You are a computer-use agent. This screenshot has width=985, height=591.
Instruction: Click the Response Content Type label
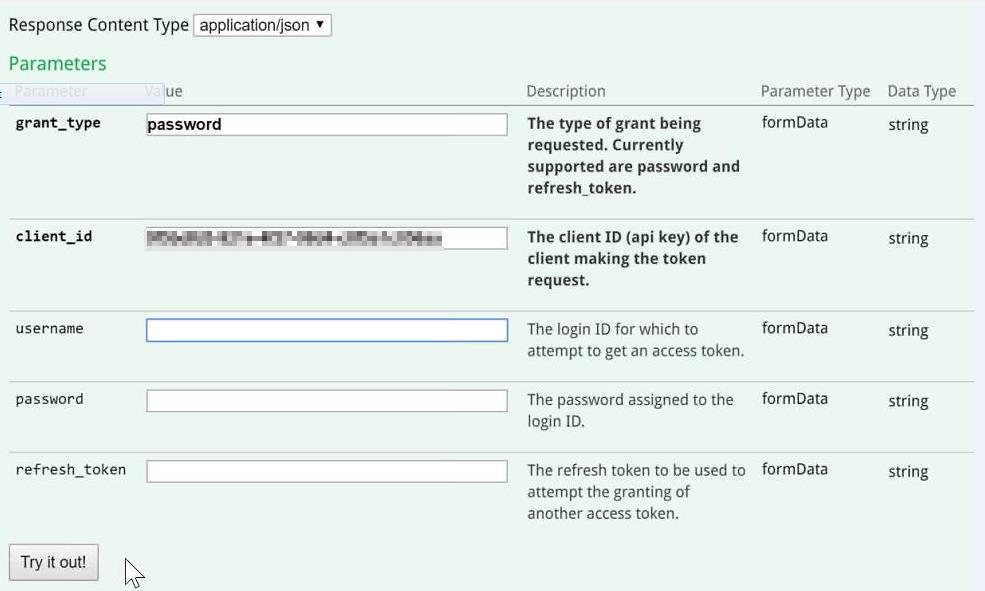[x=98, y=25]
